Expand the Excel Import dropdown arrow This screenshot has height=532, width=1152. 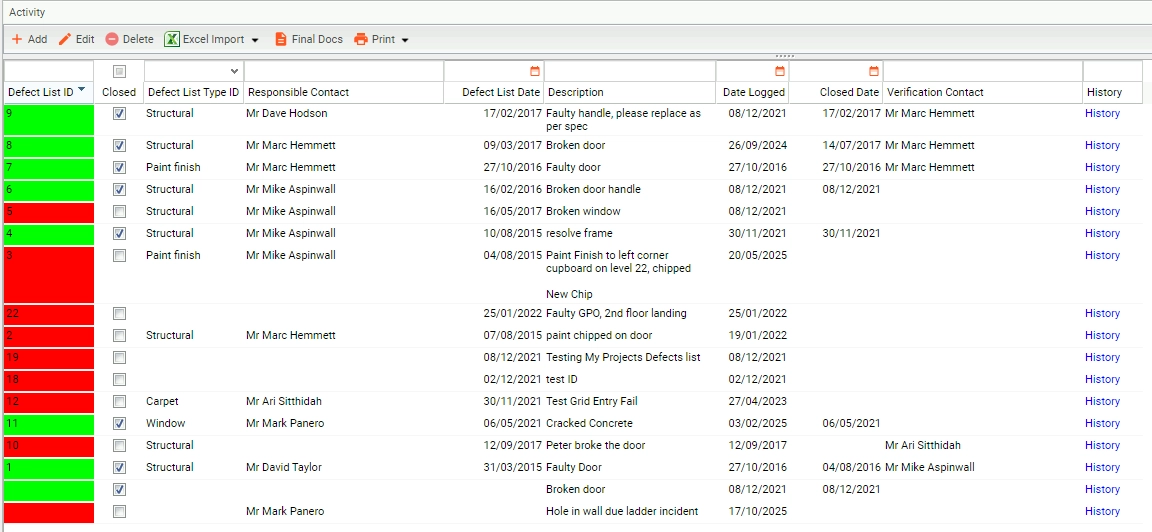coord(255,40)
